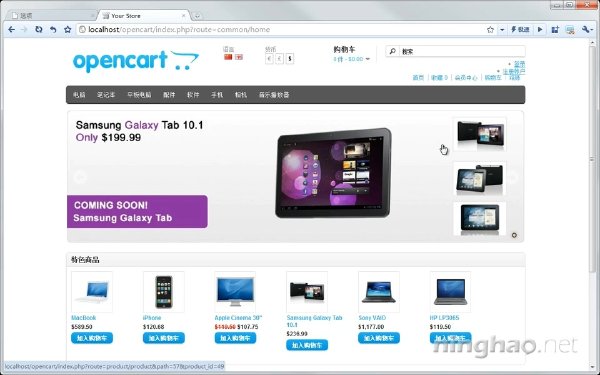Image resolution: width=600 pixels, height=375 pixels.
Task: Open 购物车 link in the top links row
Action: point(493,78)
